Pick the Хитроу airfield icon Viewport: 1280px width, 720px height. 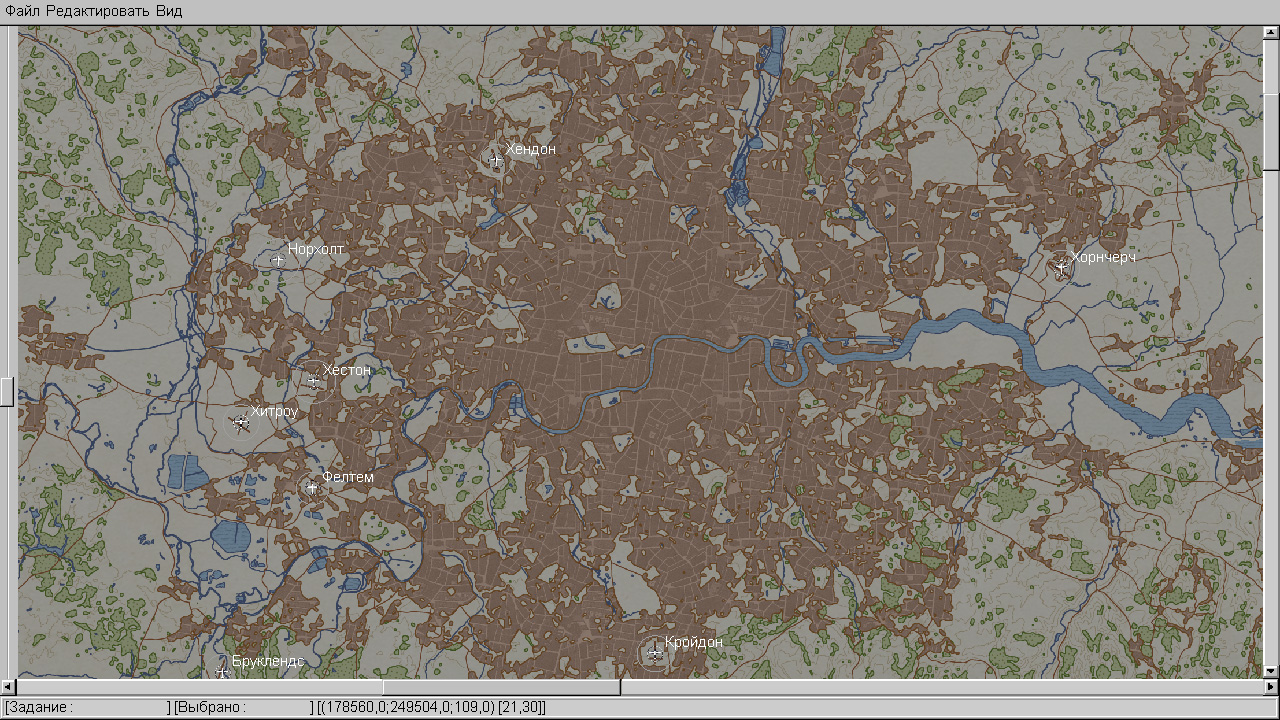point(240,423)
